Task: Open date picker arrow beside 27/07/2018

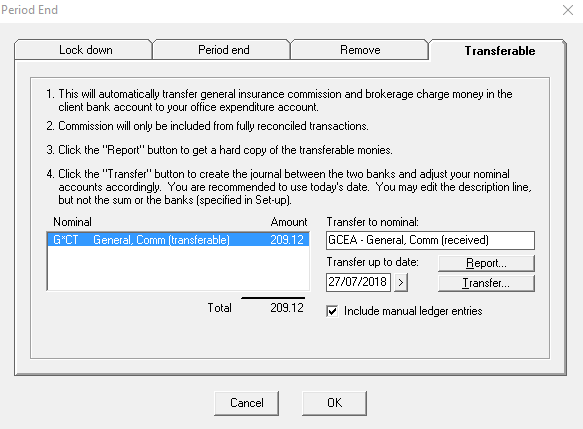Action: (400, 283)
